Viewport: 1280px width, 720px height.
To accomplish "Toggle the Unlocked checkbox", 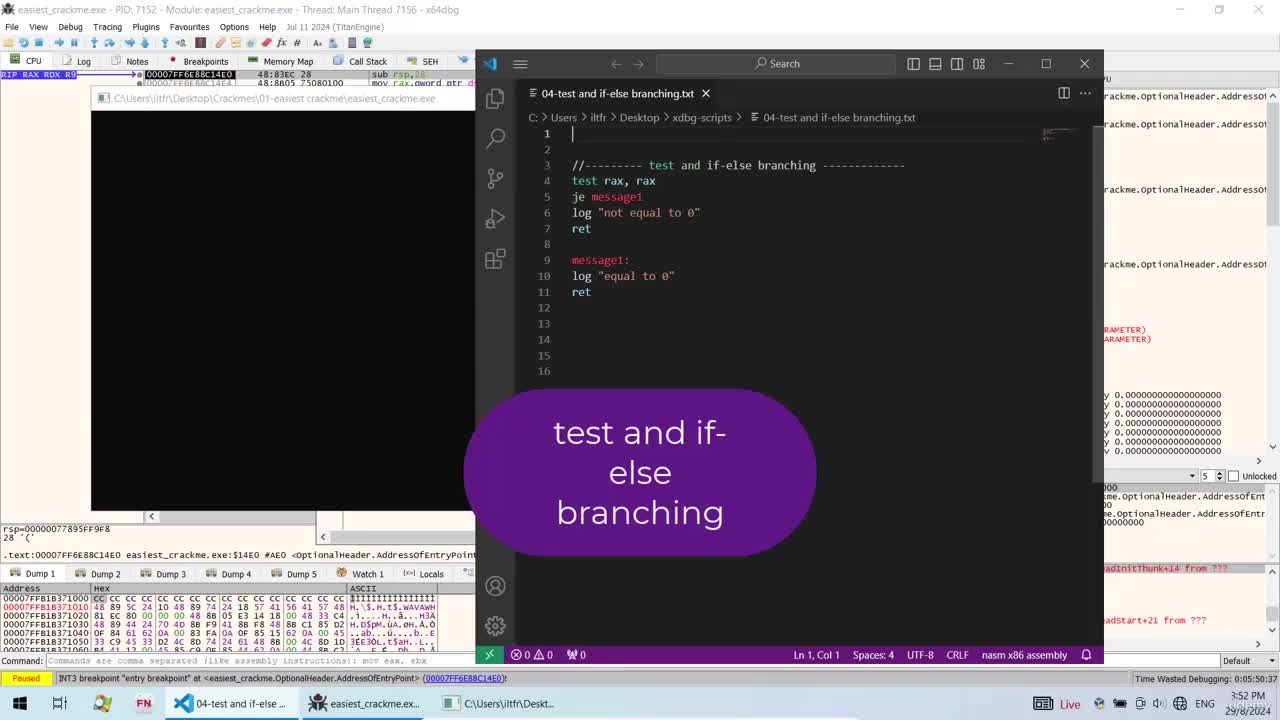I will (x=1233, y=476).
